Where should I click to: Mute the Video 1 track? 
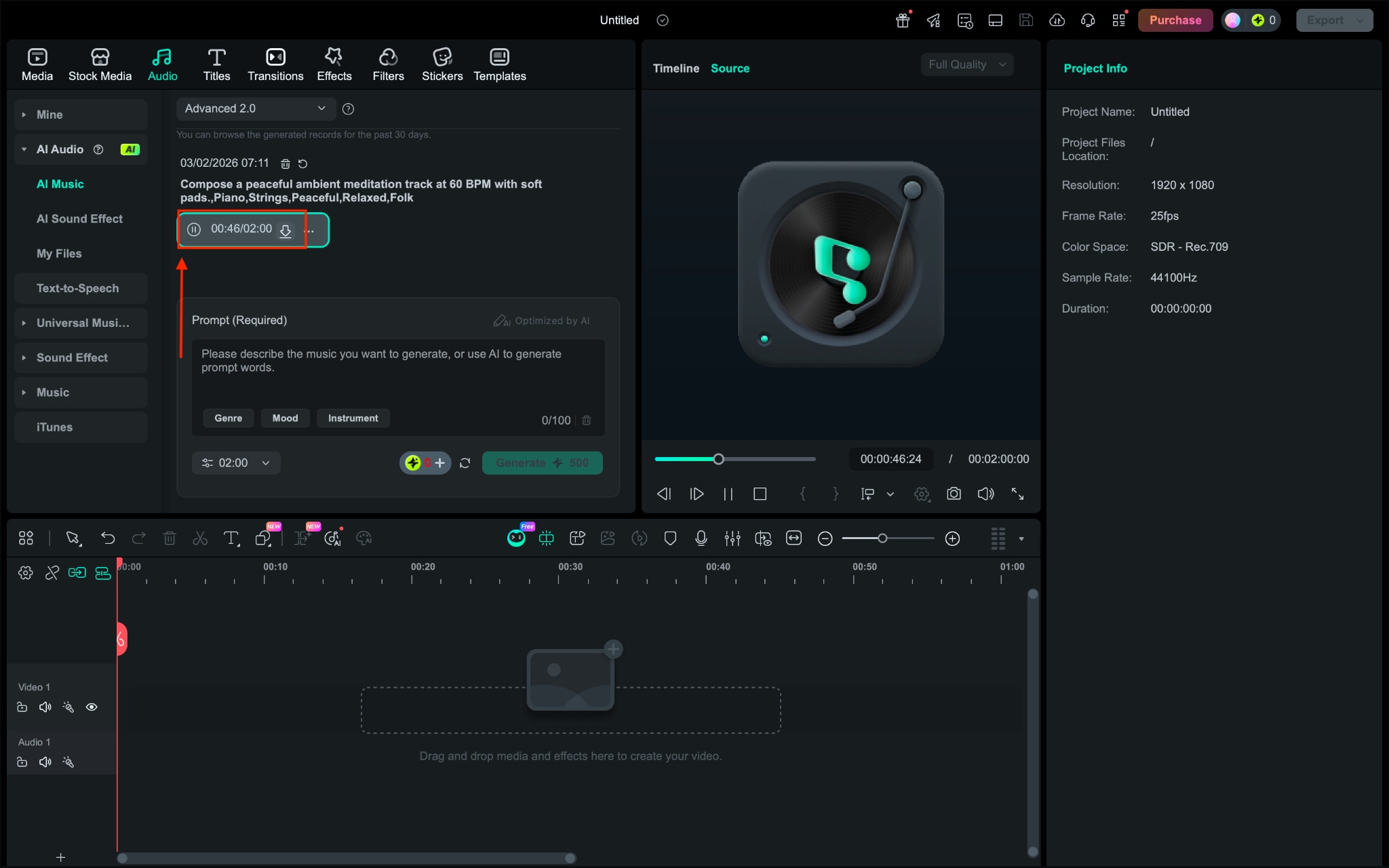point(45,707)
